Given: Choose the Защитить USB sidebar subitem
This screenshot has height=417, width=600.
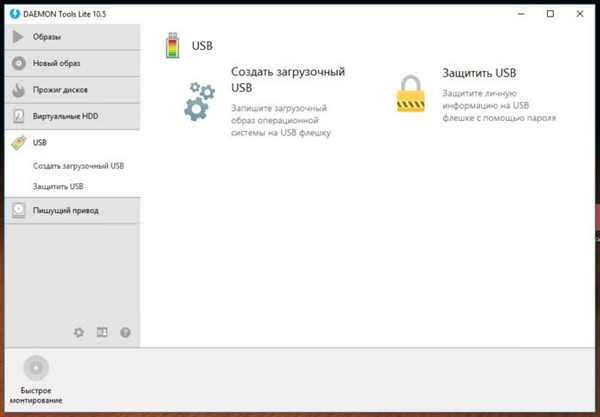Looking at the screenshot, I should pos(58,186).
